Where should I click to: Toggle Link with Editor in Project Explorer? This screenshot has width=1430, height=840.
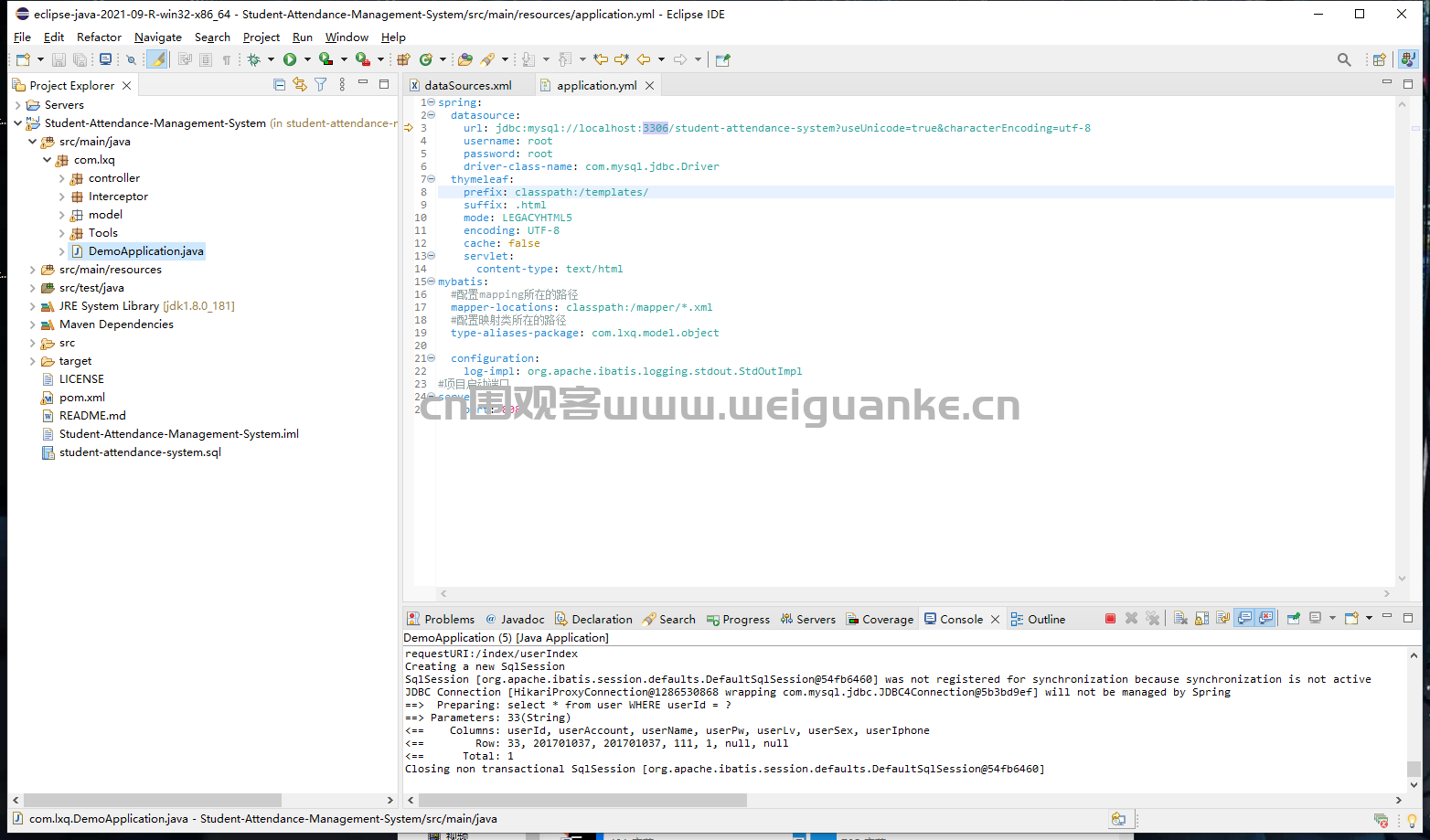tap(300, 85)
